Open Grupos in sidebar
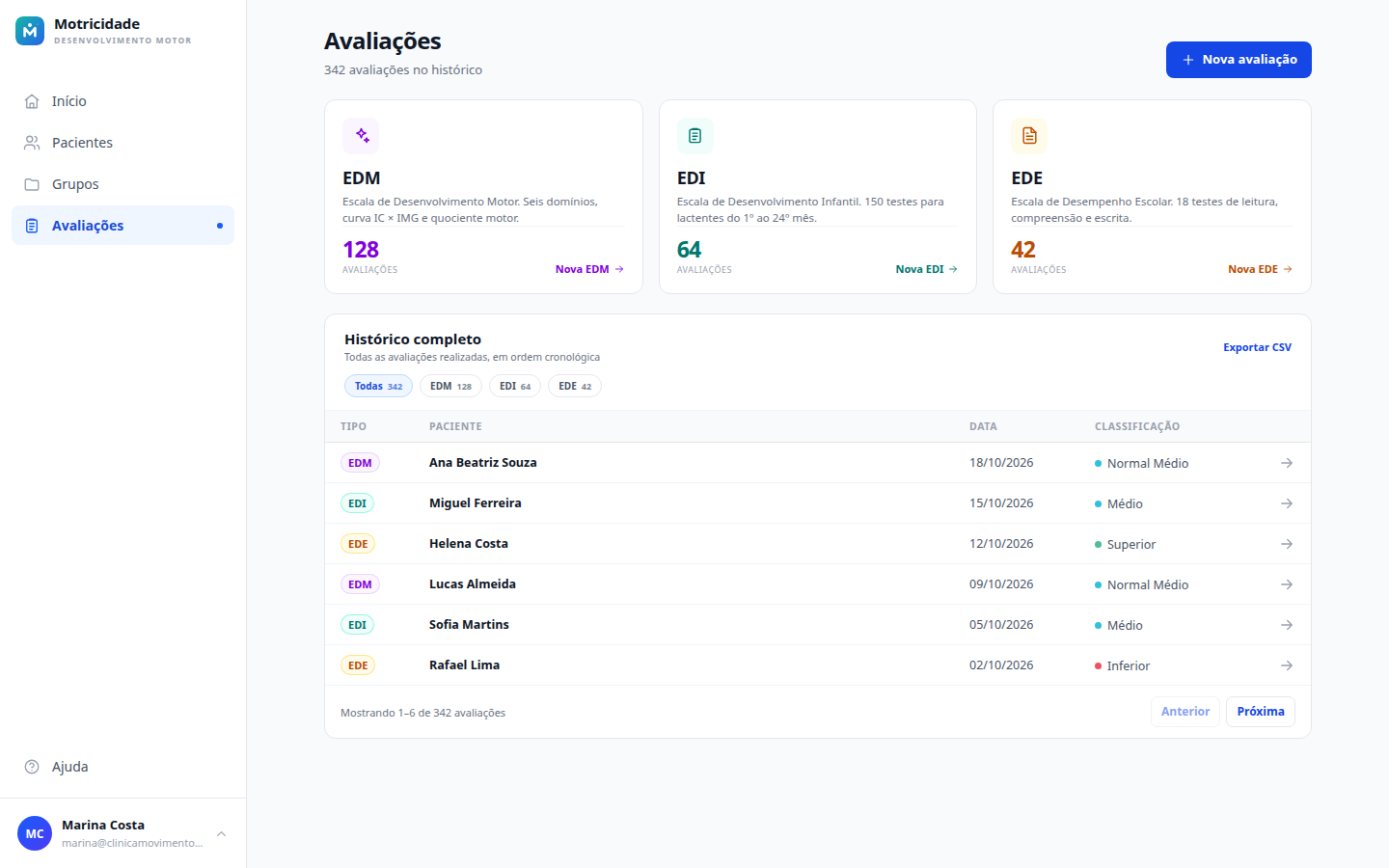Image resolution: width=1389 pixels, height=868 pixels. click(123, 184)
